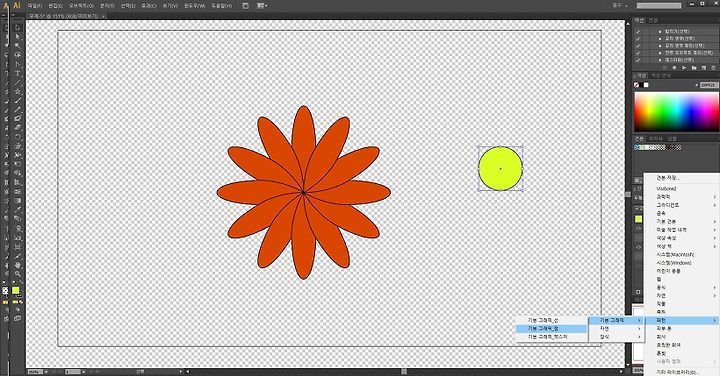Toggle eye icon just below yellow appearance swatch

point(638,229)
